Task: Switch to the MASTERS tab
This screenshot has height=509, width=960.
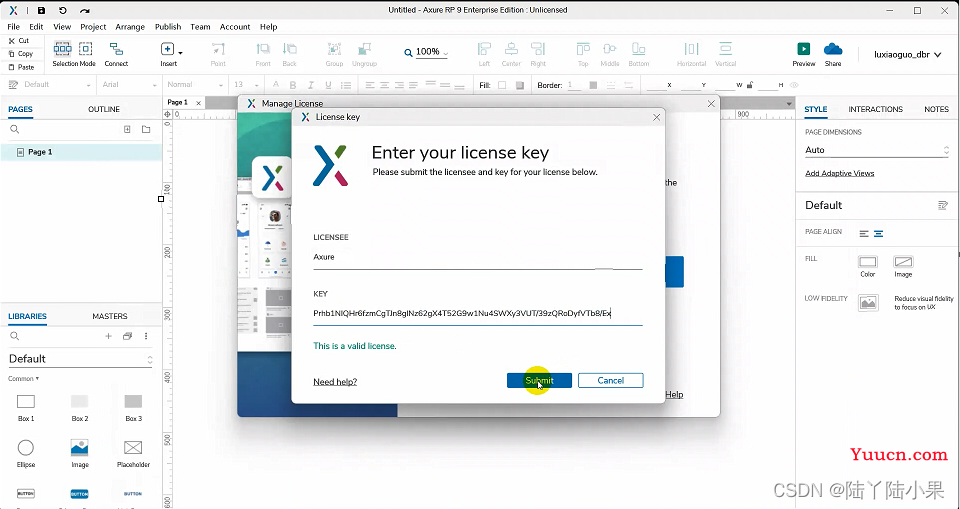Action: coord(110,316)
